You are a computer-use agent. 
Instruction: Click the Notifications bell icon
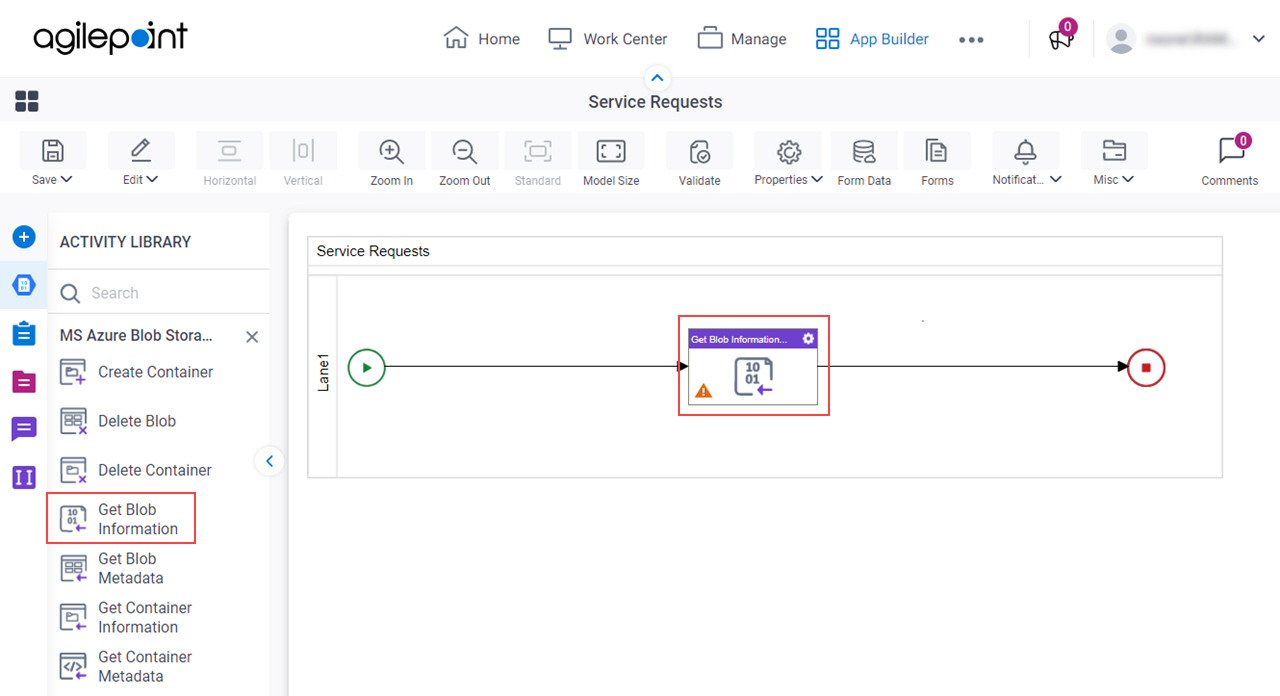[x=1025, y=151]
